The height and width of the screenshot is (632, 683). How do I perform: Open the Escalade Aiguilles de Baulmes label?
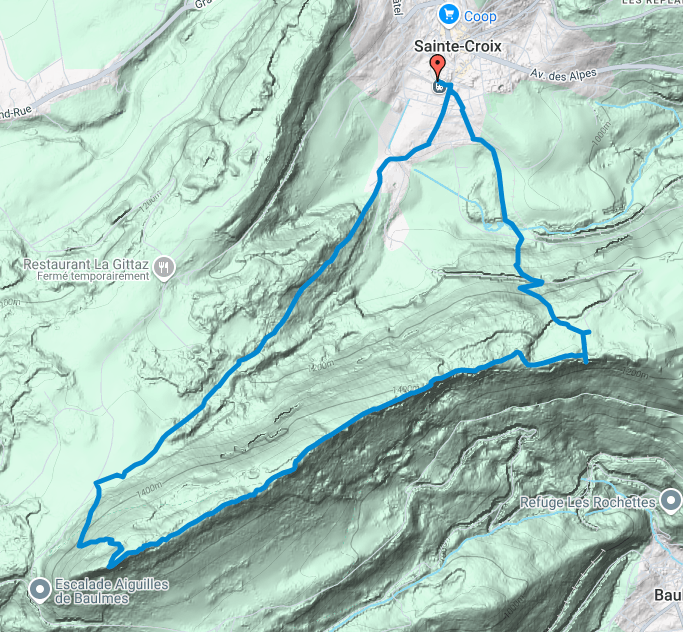[111, 591]
